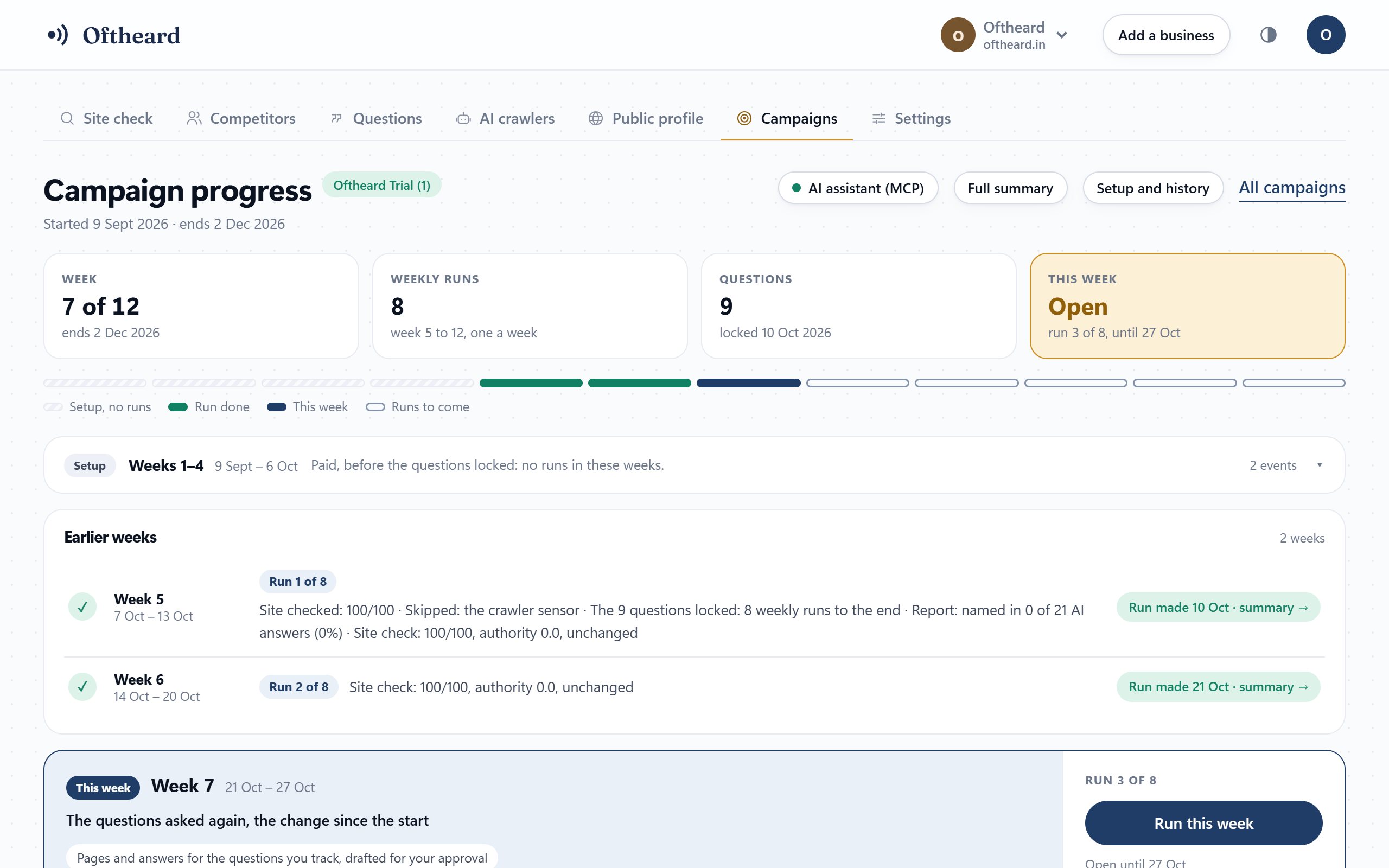This screenshot has height=868, width=1389.
Task: Click the "RUN 3 OF 8" label
Action: click(x=1120, y=780)
